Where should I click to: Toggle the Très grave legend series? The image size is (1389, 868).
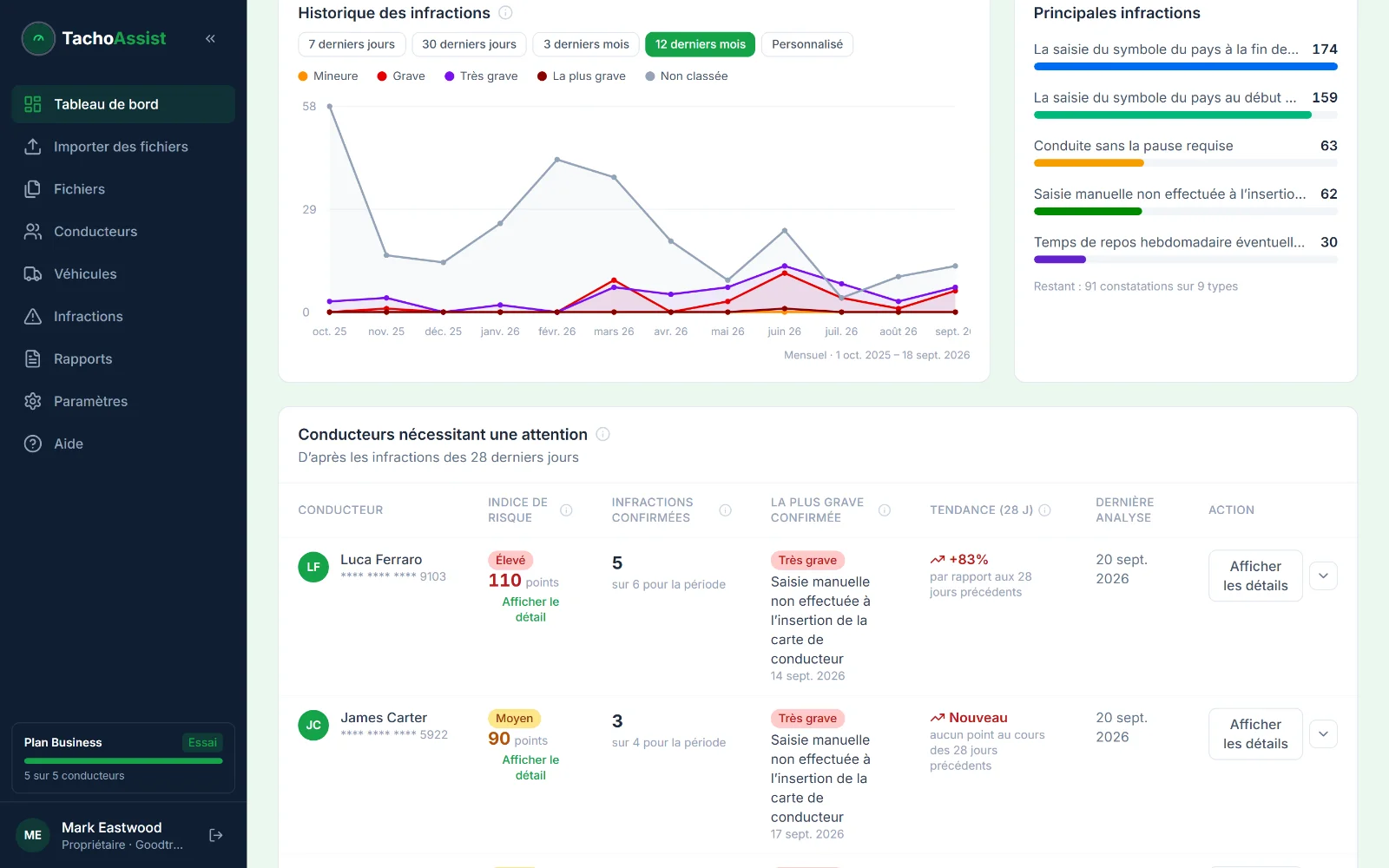[x=481, y=76]
